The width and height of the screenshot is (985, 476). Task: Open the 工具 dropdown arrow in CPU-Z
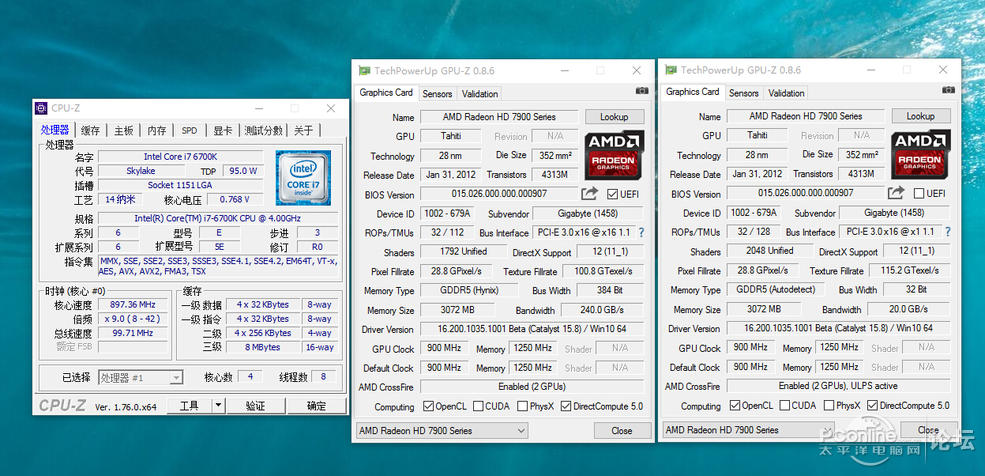[x=218, y=406]
